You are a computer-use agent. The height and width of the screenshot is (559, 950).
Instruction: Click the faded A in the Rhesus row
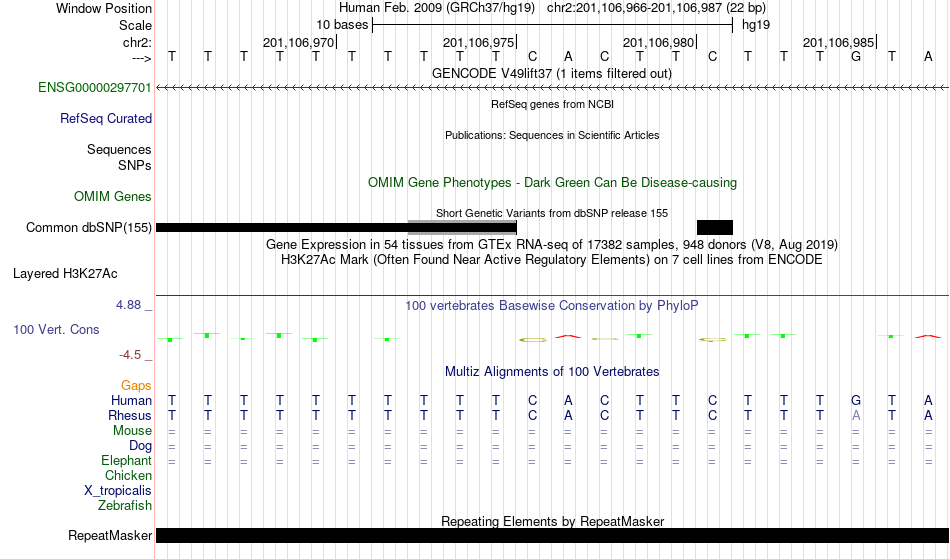(x=855, y=416)
